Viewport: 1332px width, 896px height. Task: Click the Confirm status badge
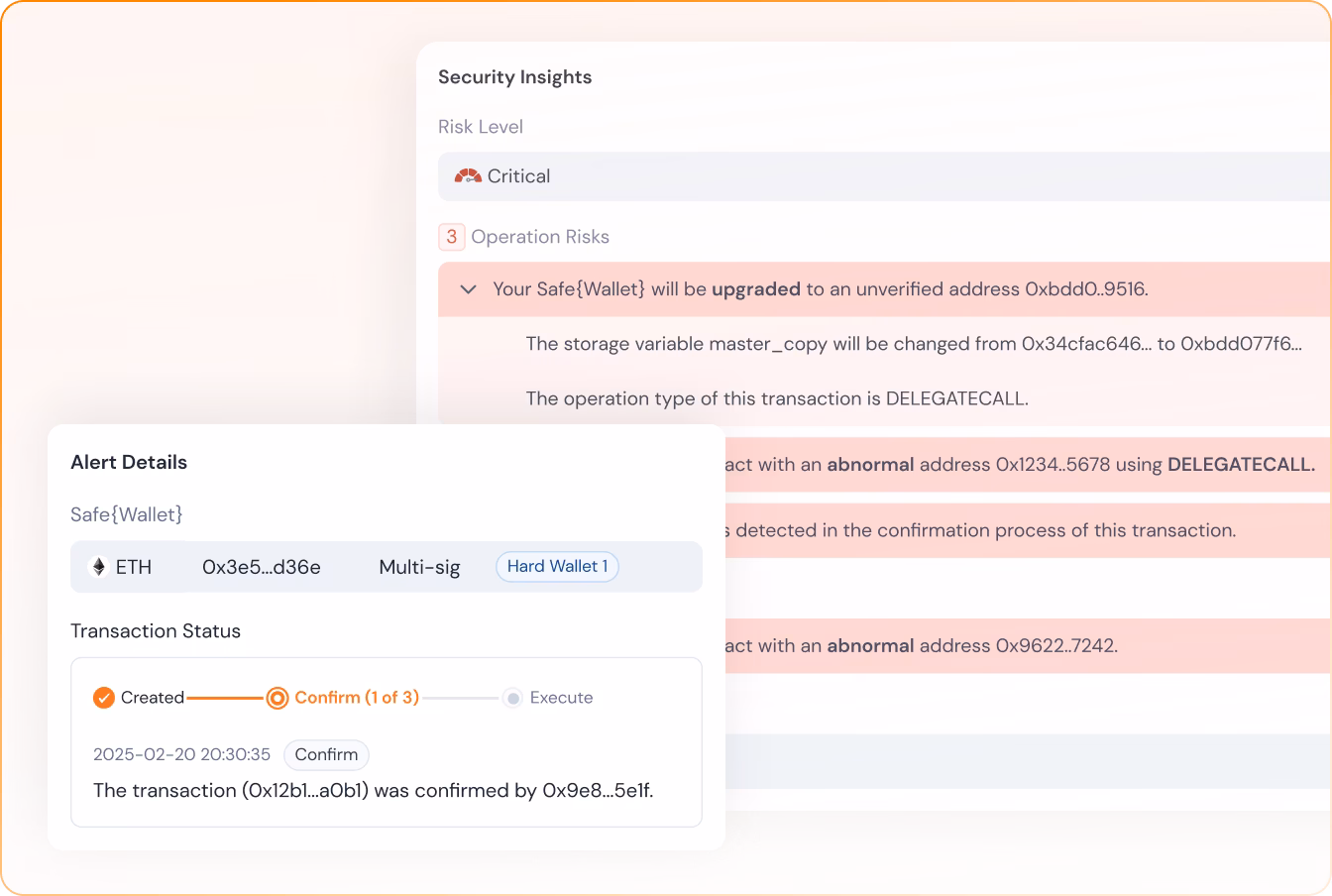326,755
